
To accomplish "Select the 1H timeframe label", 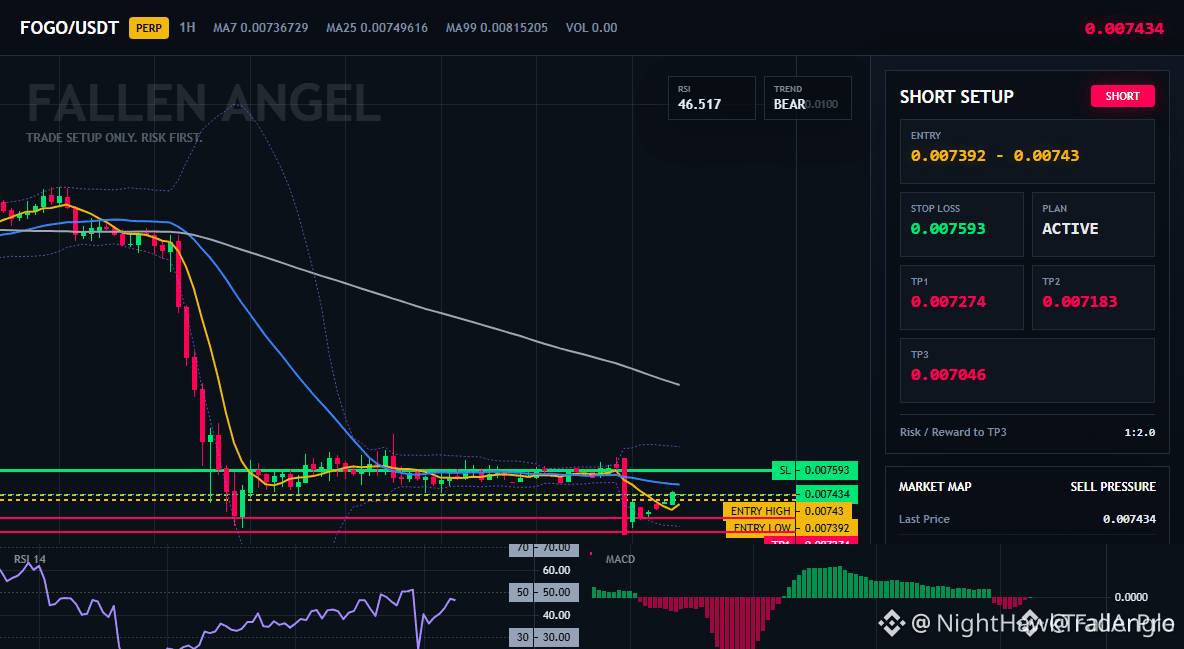I will (187, 27).
